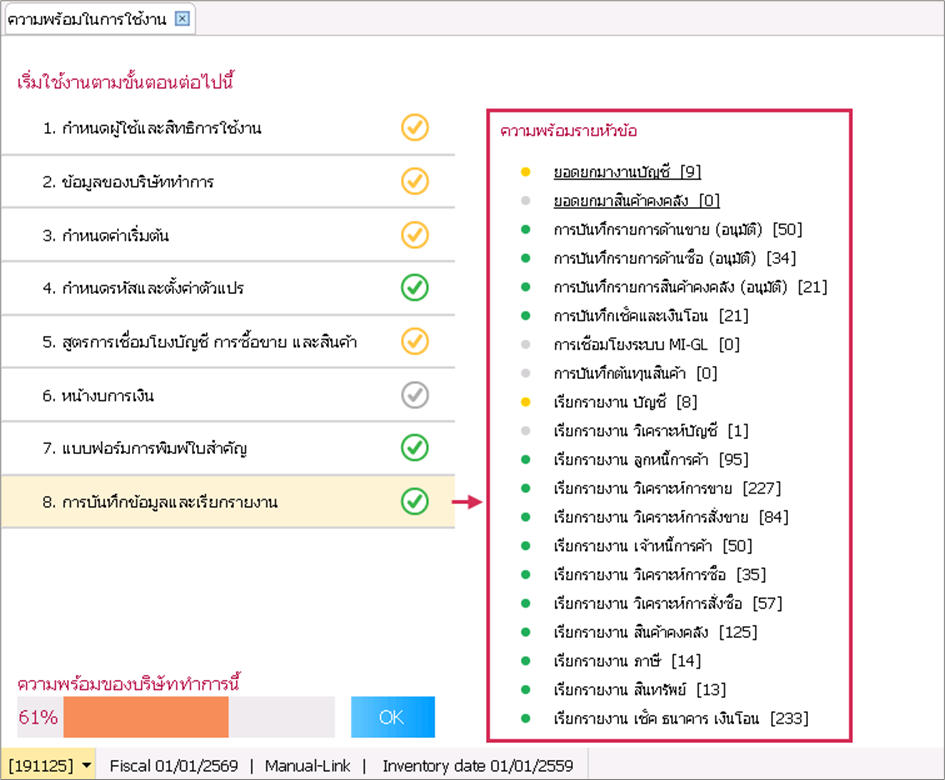Switch to the ความพร้อมในการใช้งาน tab
Viewport: 945px width, 780px height.
[87, 19]
